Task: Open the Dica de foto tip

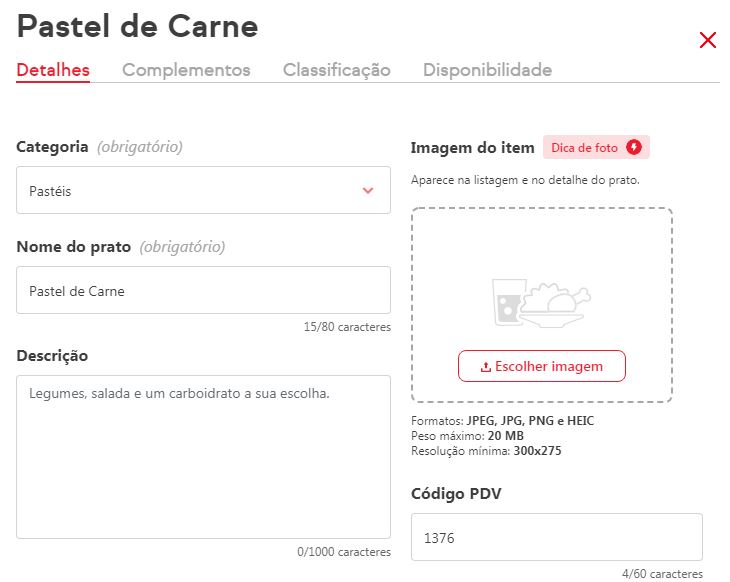Action: (x=586, y=148)
